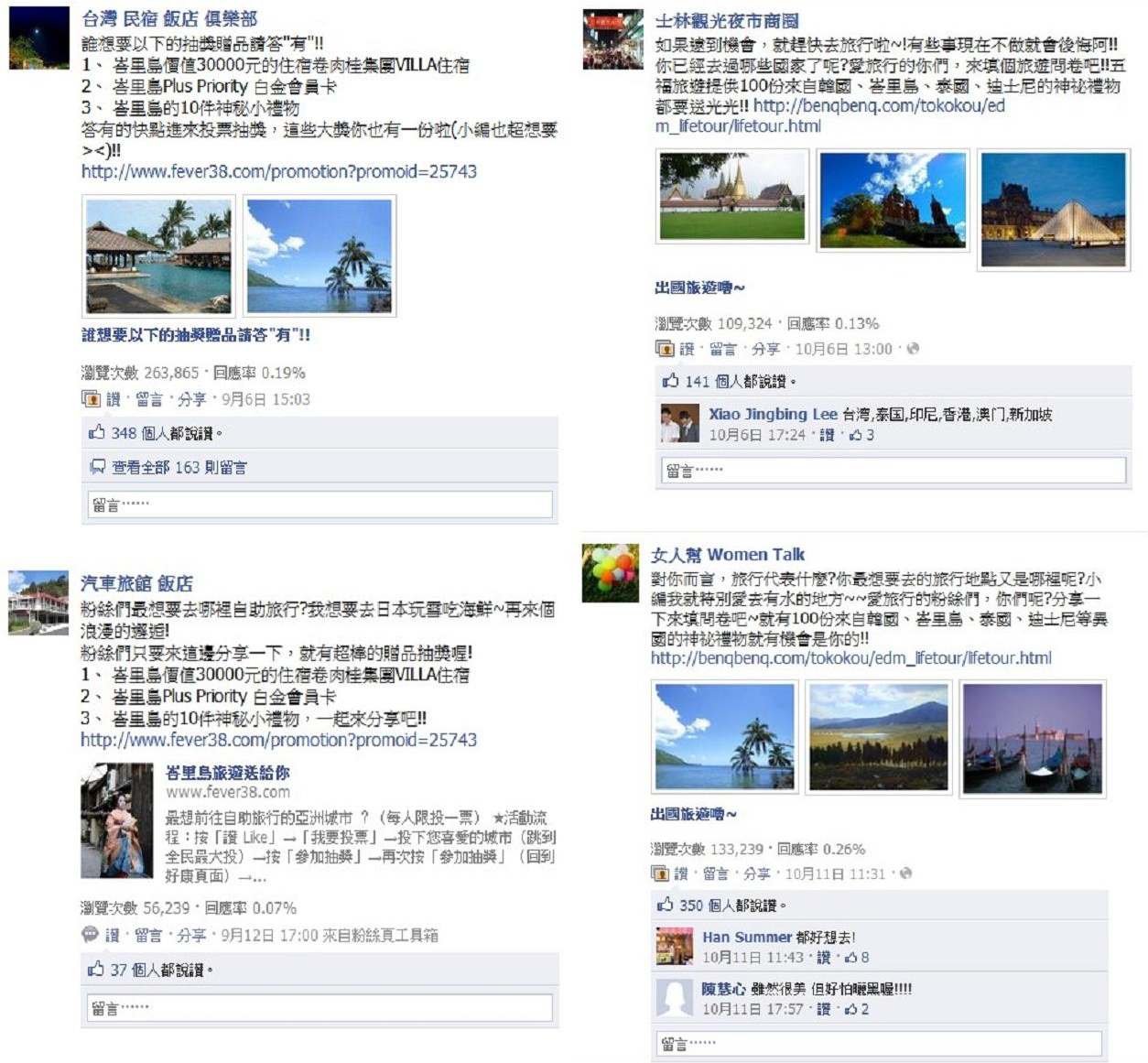Click the 台灣 民宿 飯店 俱樂部 page avatar
Image resolution: width=1148 pixels, height=1063 pixels.
point(38,38)
